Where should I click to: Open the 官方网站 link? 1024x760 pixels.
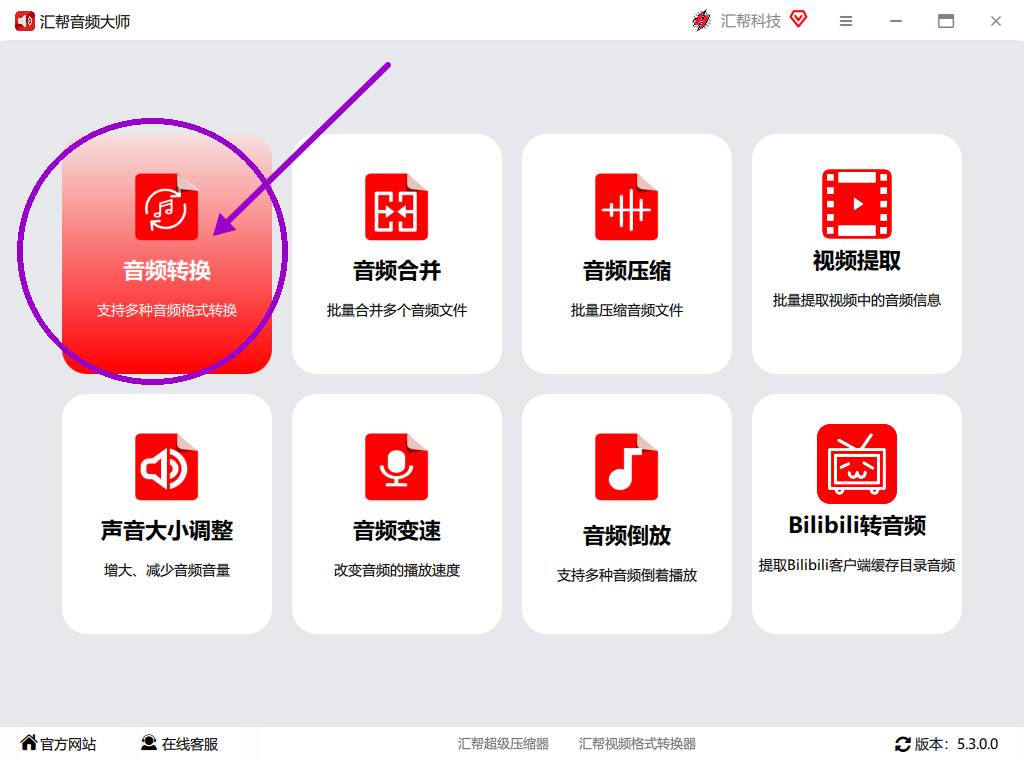coord(68,744)
